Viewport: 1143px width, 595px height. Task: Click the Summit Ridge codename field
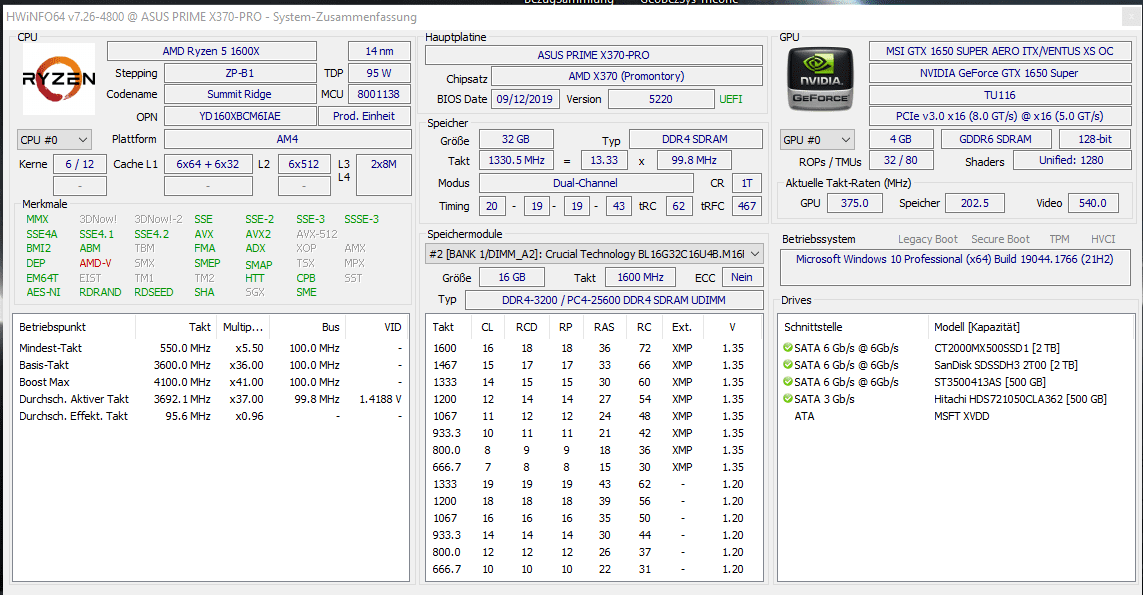[x=239, y=94]
